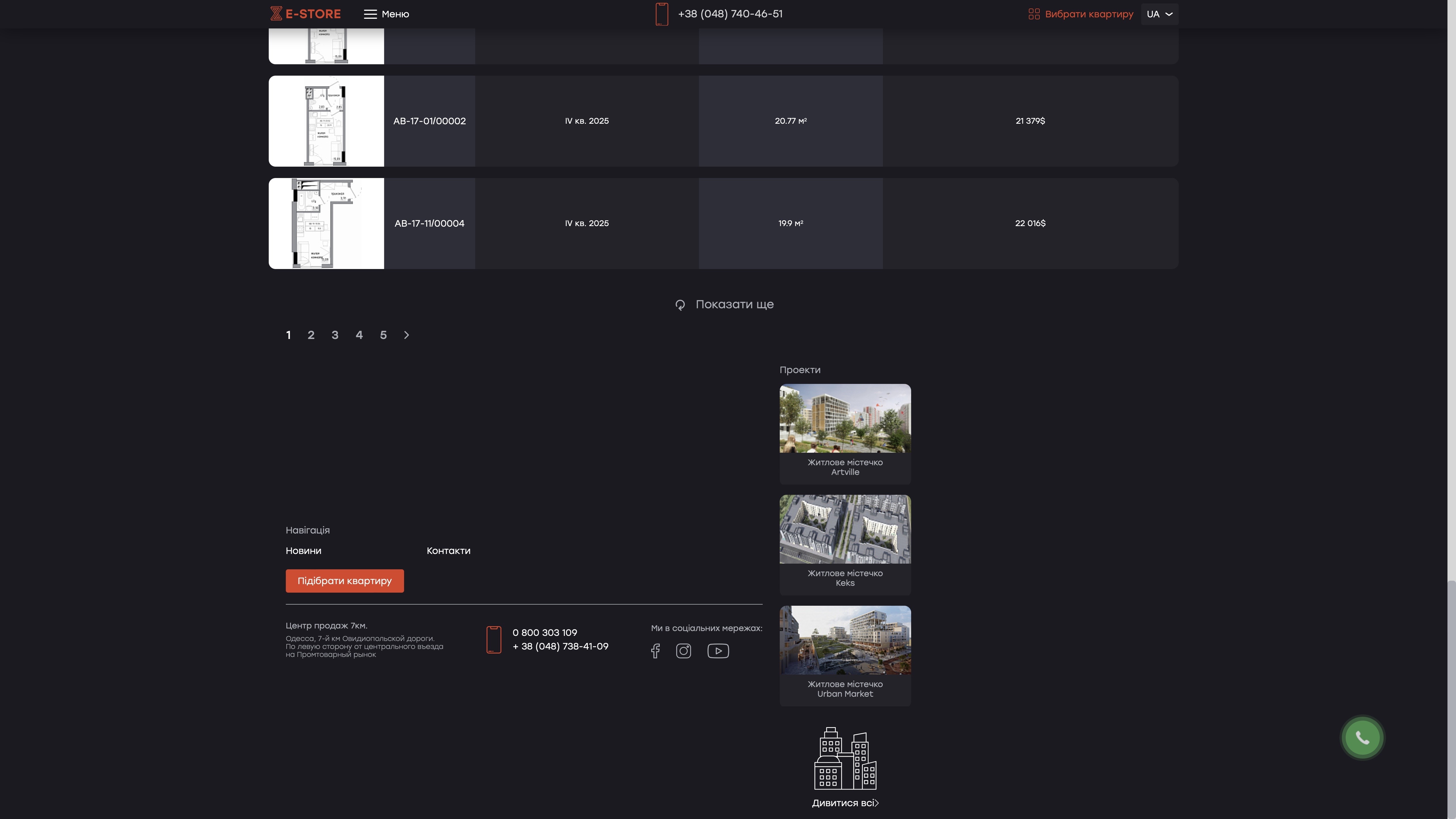Open the Instagram social link
Screen dimensions: 1456x819
click(x=683, y=651)
